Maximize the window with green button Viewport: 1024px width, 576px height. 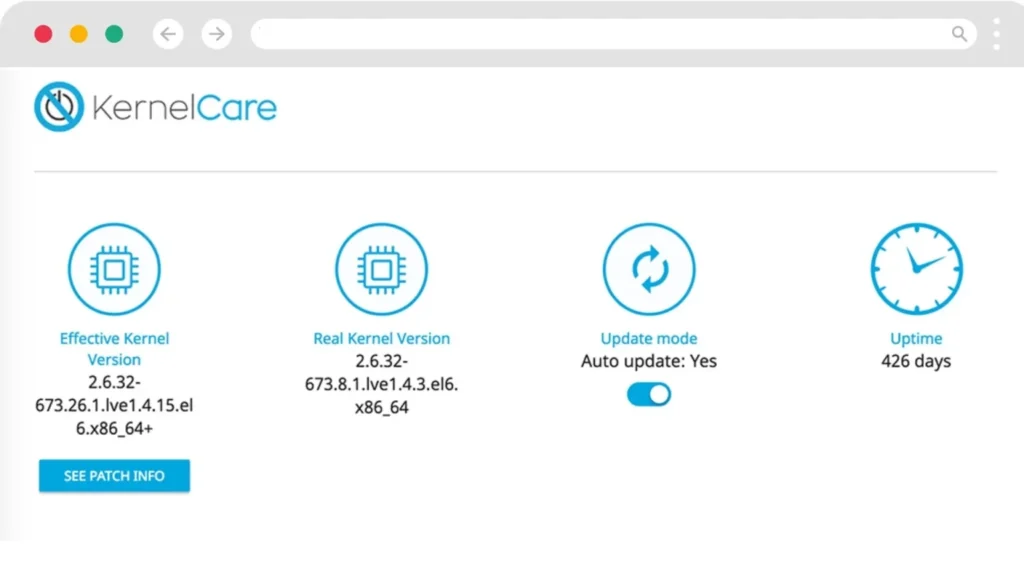(114, 34)
